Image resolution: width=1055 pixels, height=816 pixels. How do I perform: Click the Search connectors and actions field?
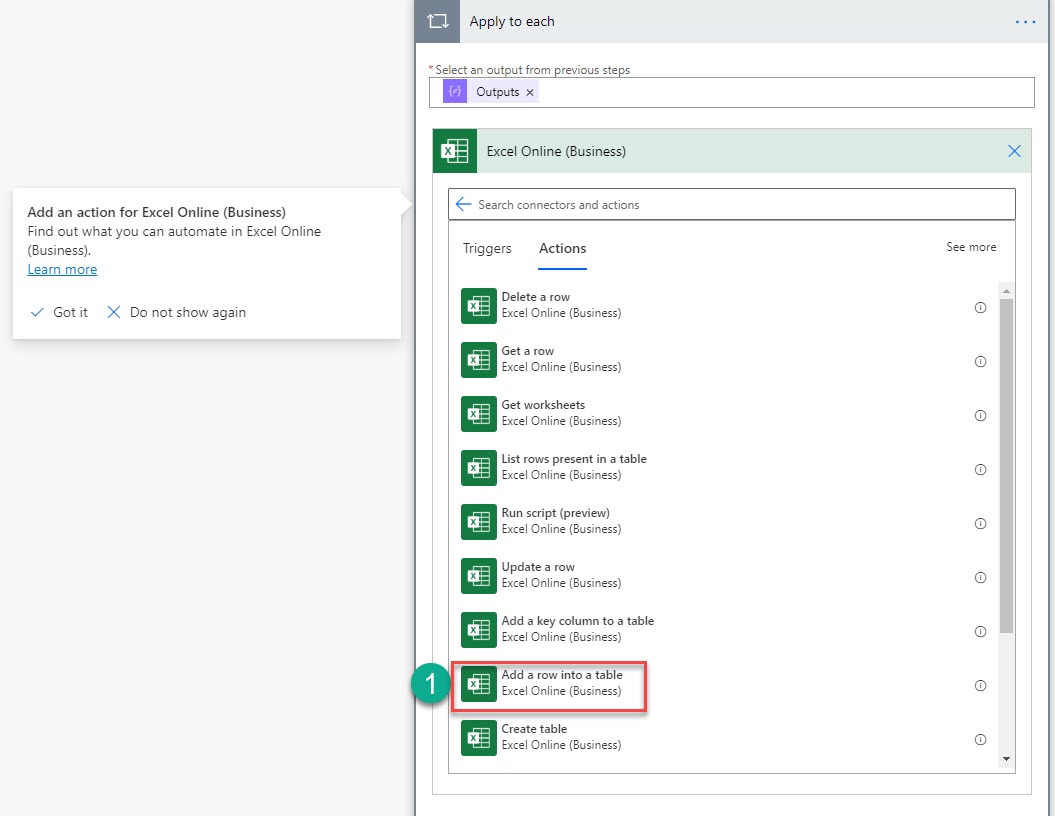740,204
